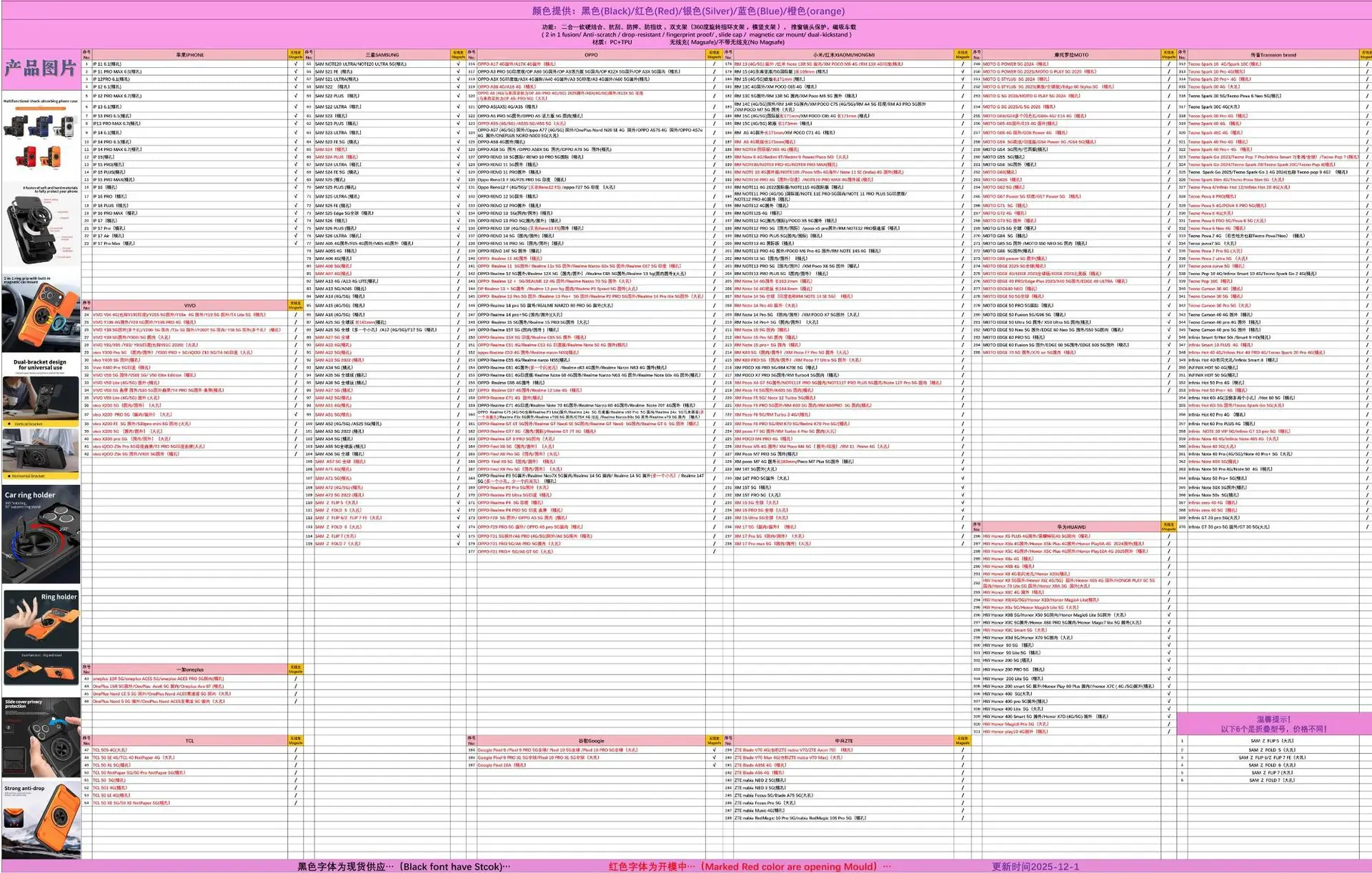Click the 'OPPO RENO 14 5G' cell
This screenshot has width=1372, height=873.
[591, 236]
